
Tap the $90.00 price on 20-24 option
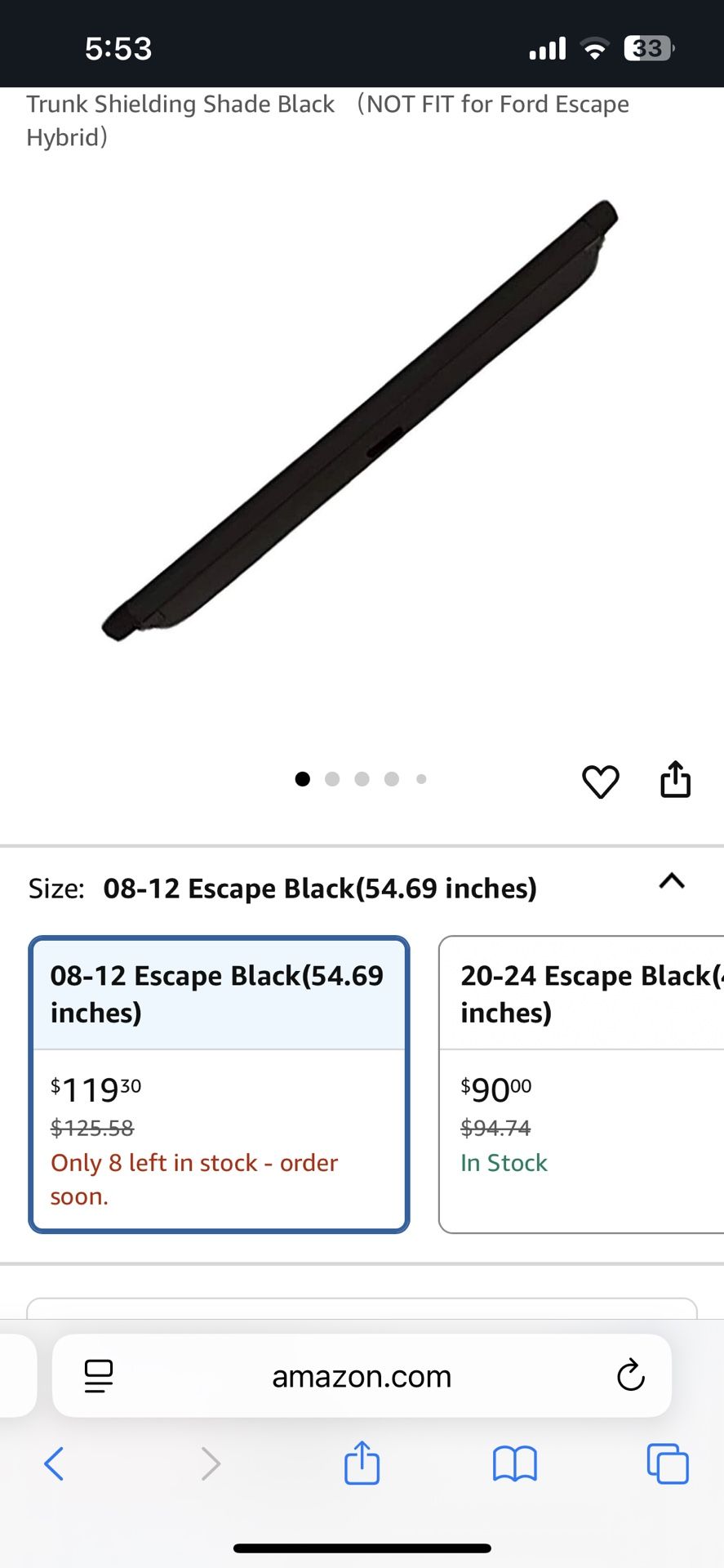click(496, 1089)
